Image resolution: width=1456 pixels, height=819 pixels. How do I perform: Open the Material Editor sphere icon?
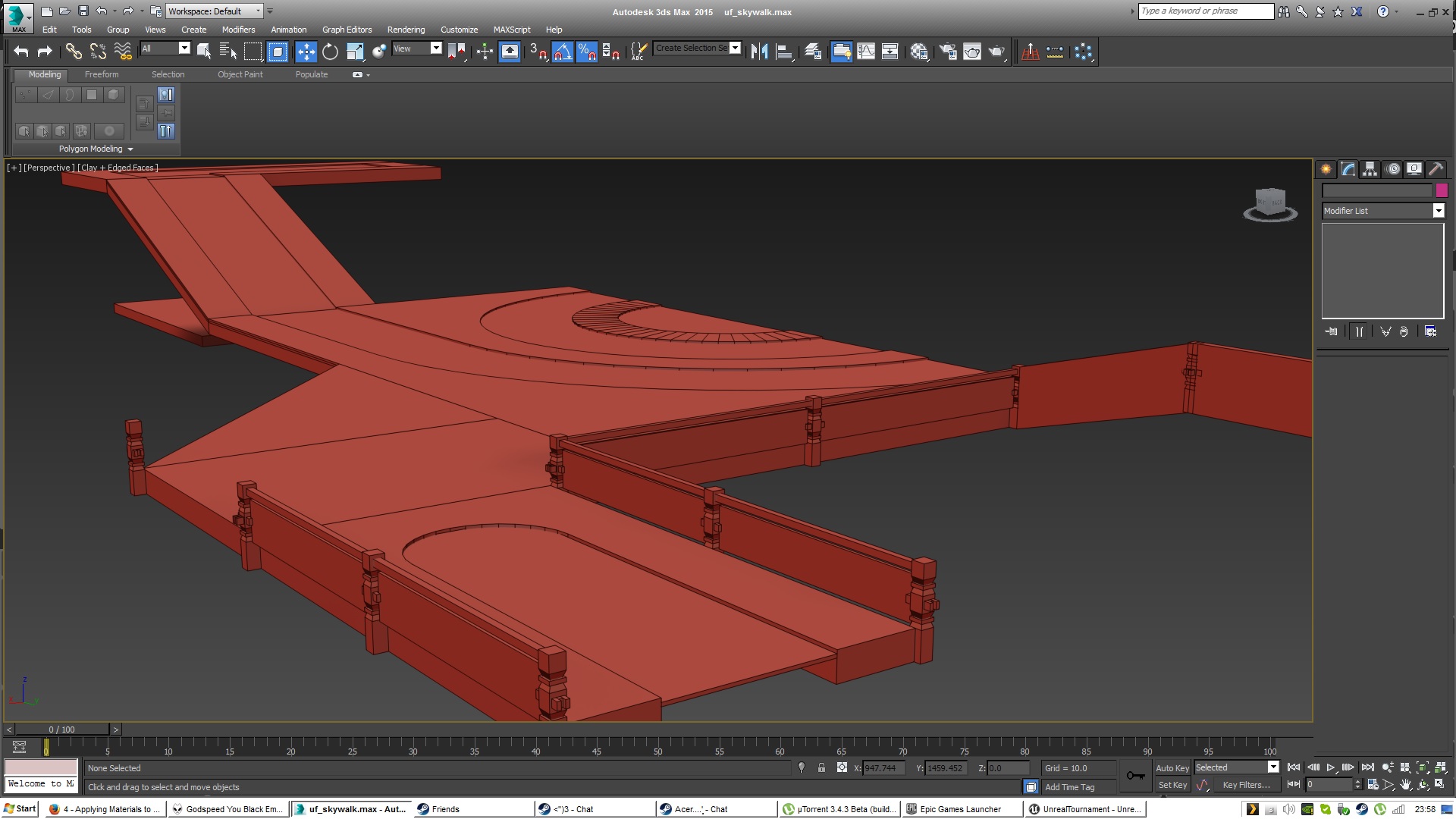pyautogui.click(x=919, y=52)
